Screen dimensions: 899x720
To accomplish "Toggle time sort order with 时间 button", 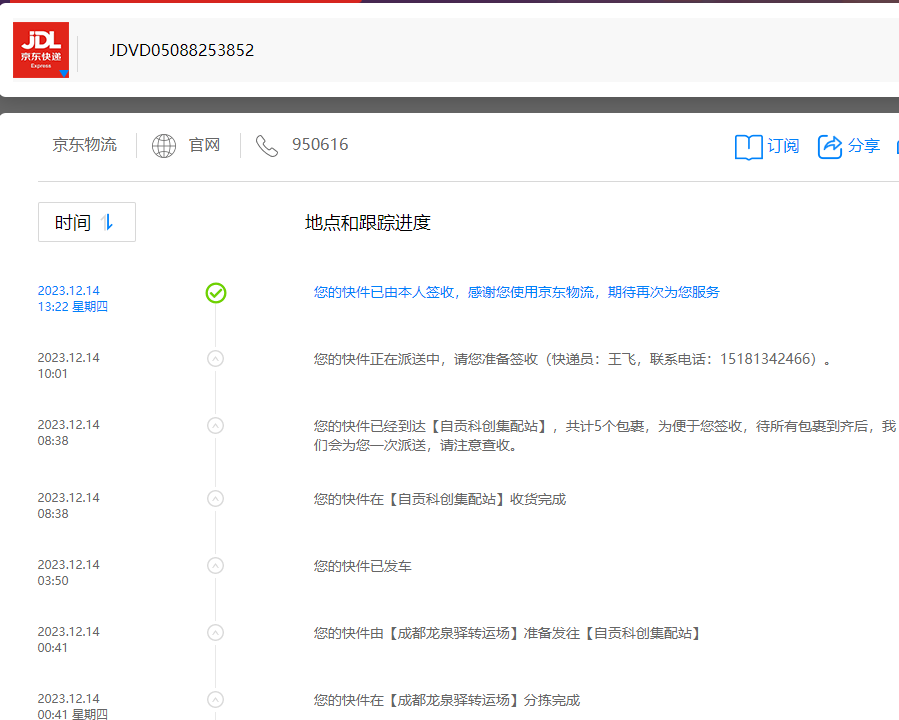I will click(x=87, y=222).
